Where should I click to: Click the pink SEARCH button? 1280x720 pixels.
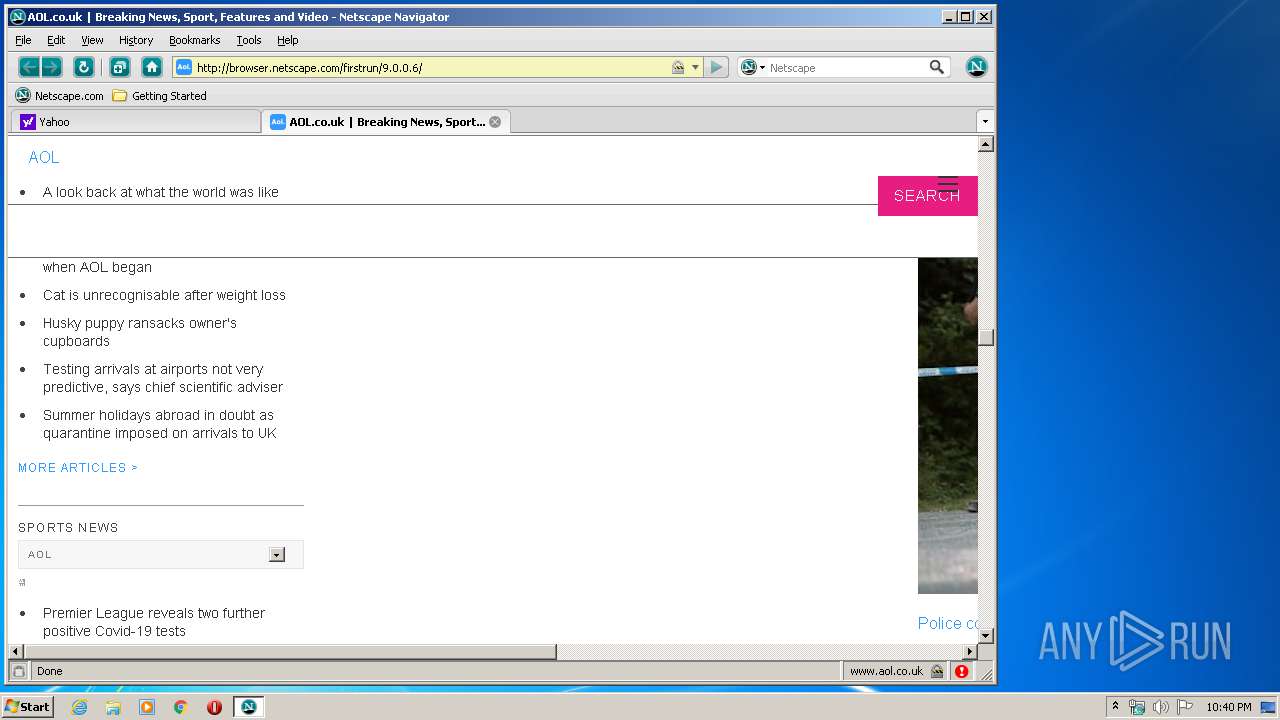[927, 196]
